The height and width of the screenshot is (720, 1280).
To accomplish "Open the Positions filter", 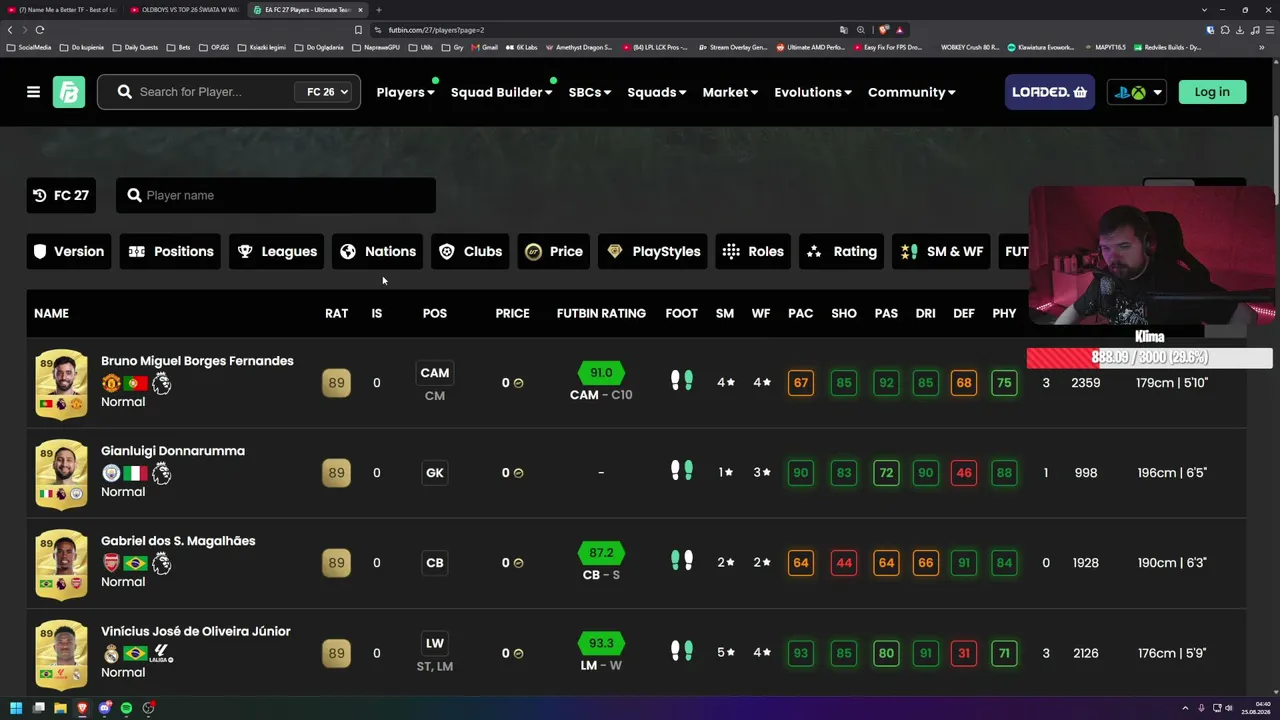I will pyautogui.click(x=171, y=251).
